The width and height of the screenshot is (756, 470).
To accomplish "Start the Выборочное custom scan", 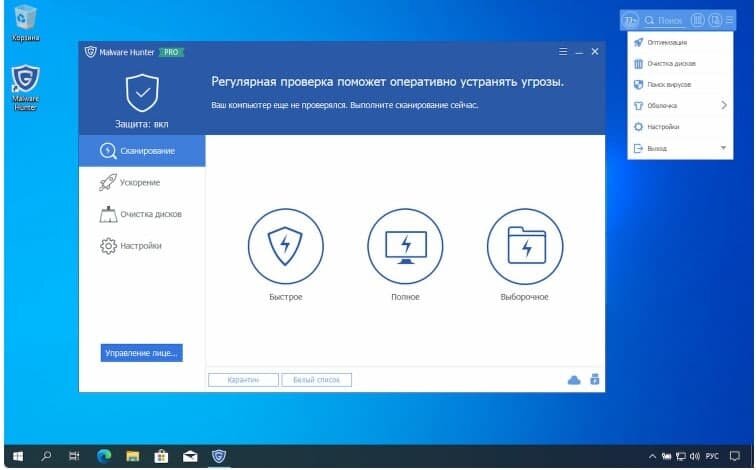I will (x=525, y=246).
